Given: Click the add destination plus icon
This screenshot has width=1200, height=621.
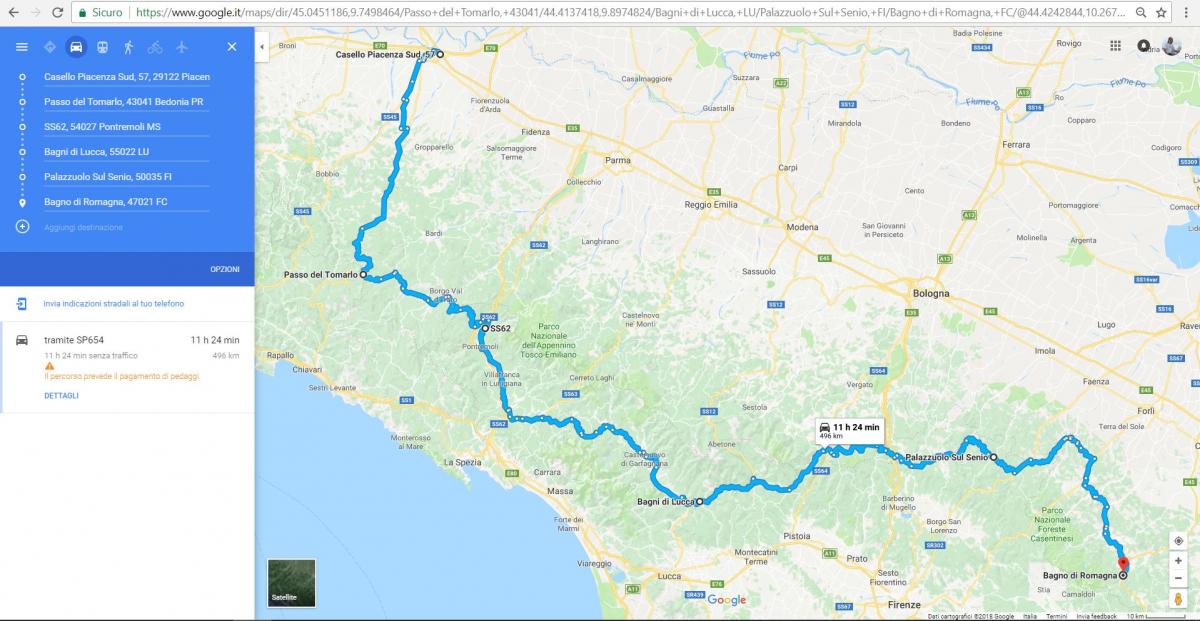Looking at the screenshot, I should 22,227.
